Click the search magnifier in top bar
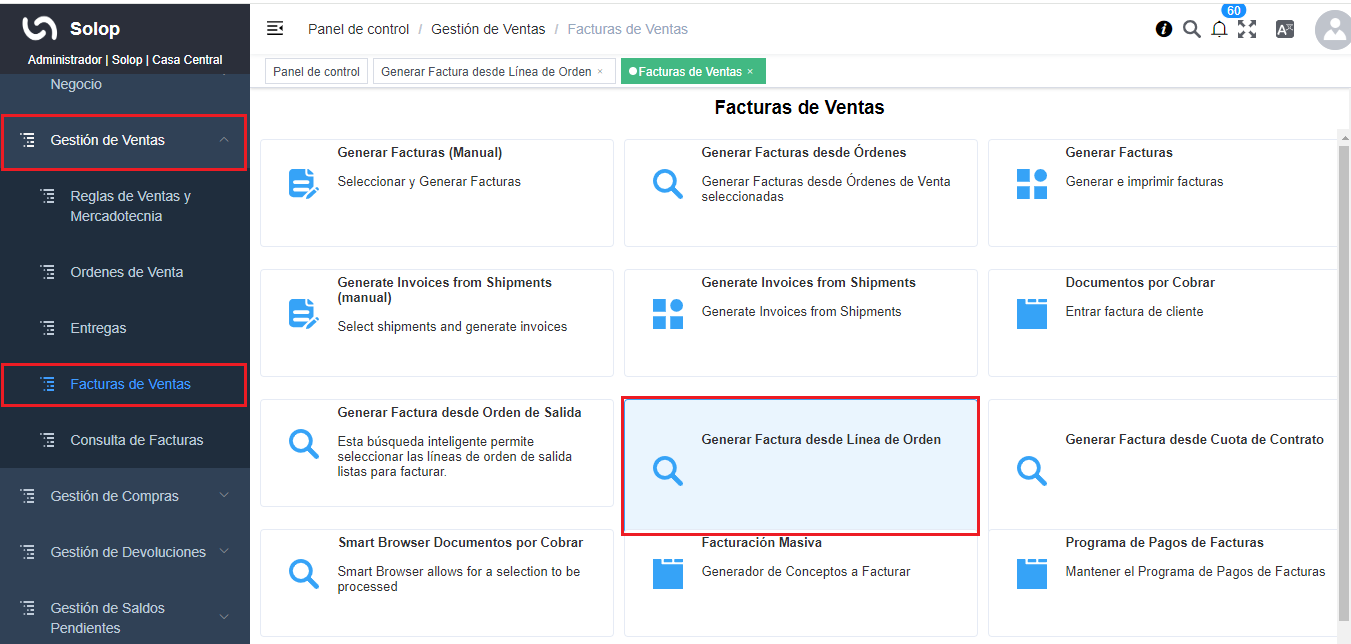1351x644 pixels. pos(1191,29)
